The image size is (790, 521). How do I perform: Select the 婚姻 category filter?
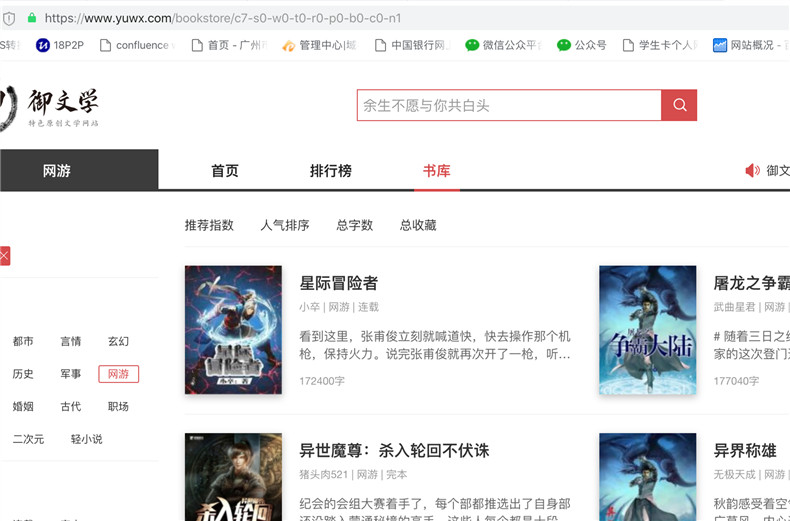23,407
